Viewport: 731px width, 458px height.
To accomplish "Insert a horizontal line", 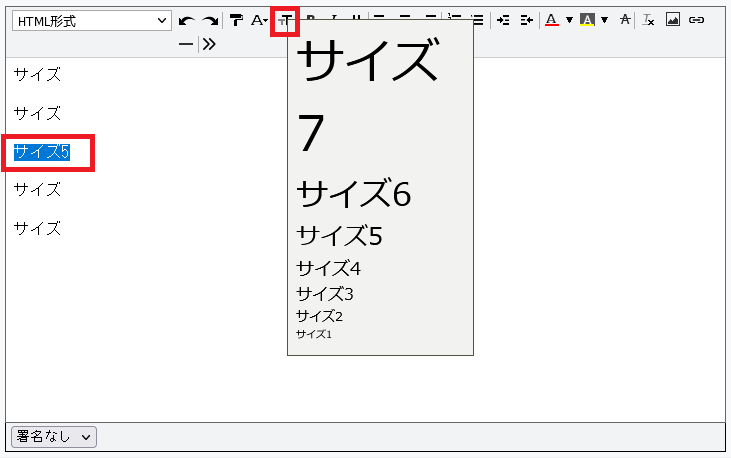I will pos(186,44).
